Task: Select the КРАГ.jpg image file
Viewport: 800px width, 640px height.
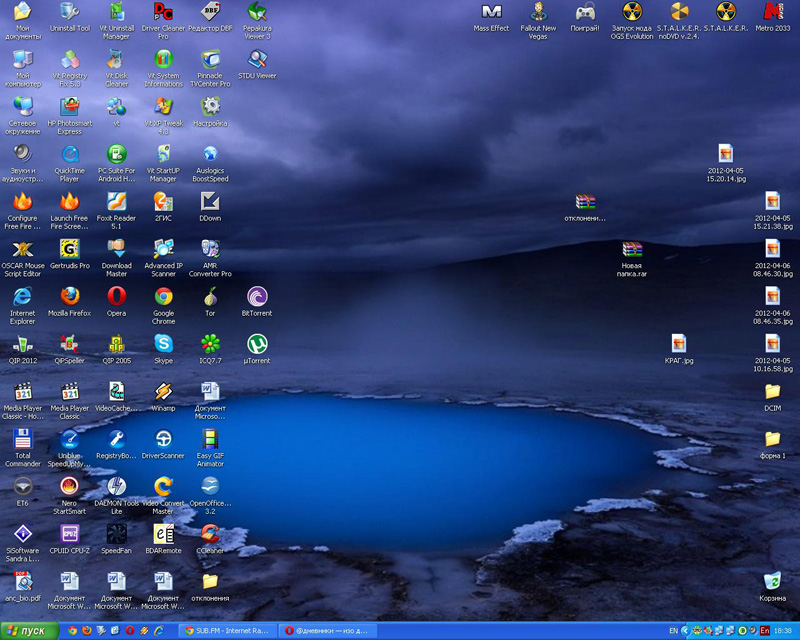Action: pyautogui.click(x=679, y=349)
